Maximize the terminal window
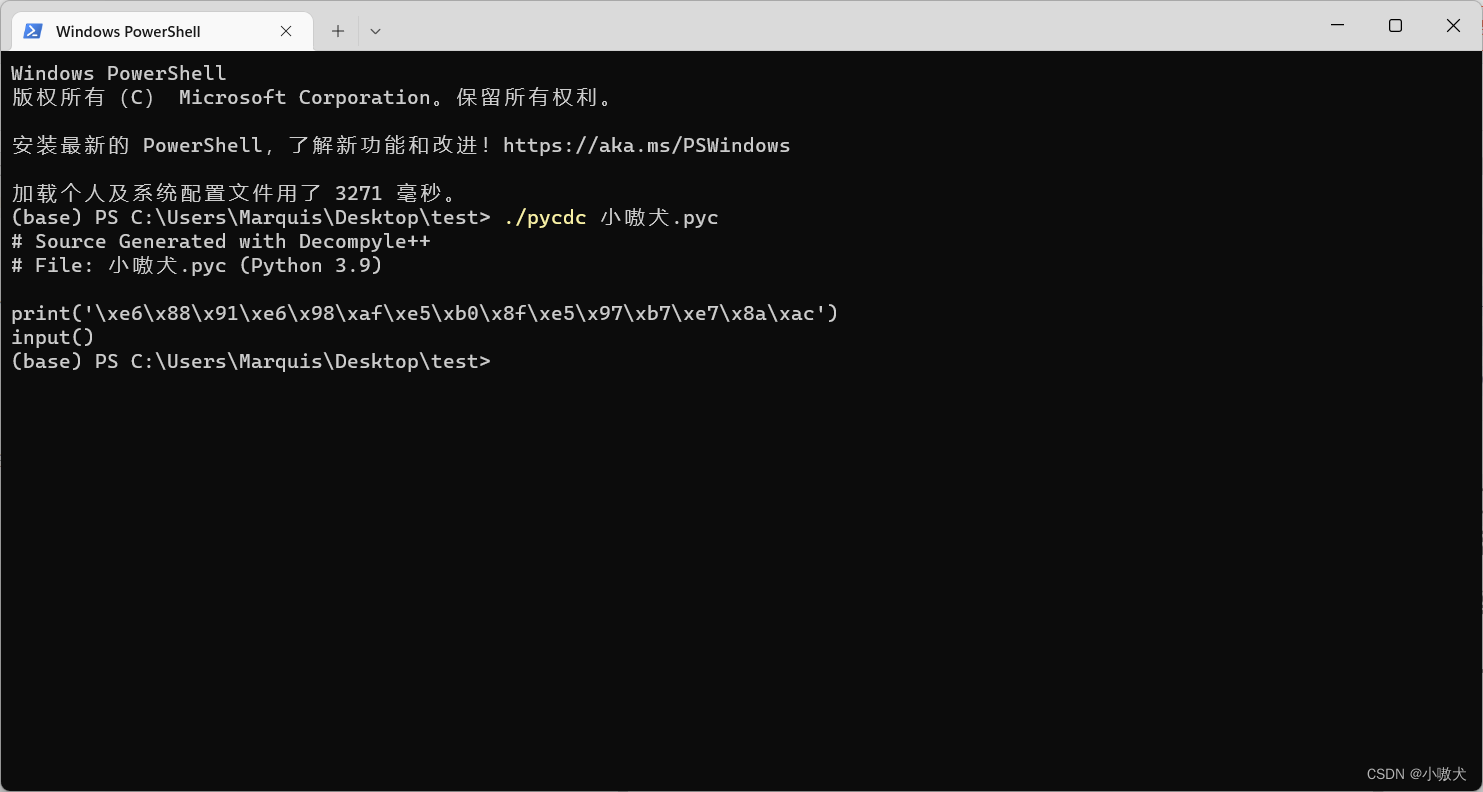Image resolution: width=1483 pixels, height=792 pixels. [x=1395, y=26]
